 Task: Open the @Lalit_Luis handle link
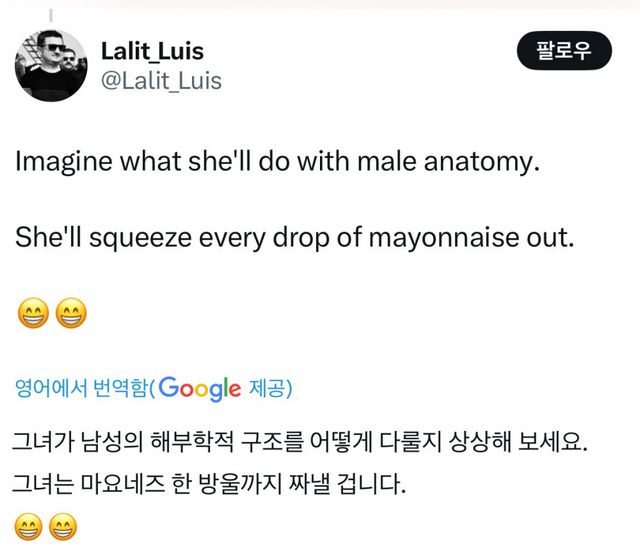(x=161, y=80)
